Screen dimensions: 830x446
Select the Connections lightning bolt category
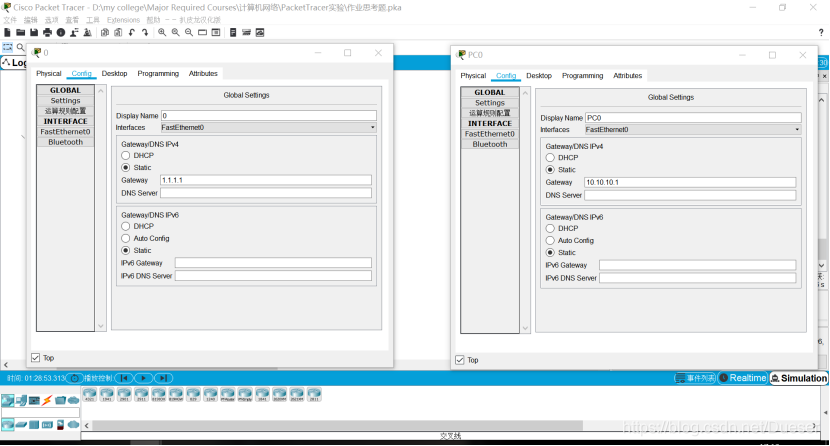coord(47,400)
